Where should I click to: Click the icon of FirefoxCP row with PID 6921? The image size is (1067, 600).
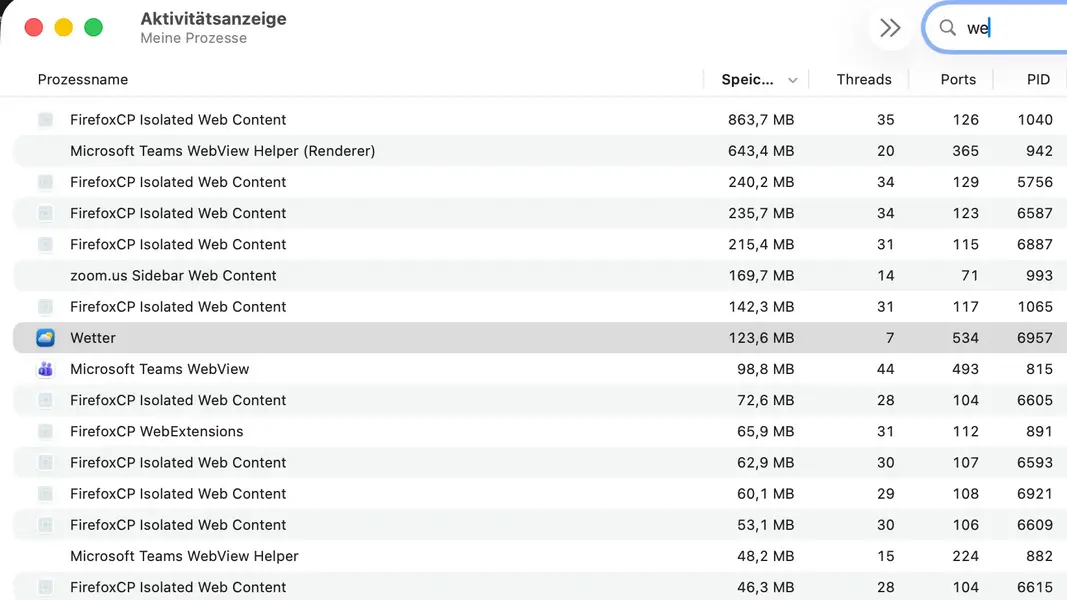point(46,494)
